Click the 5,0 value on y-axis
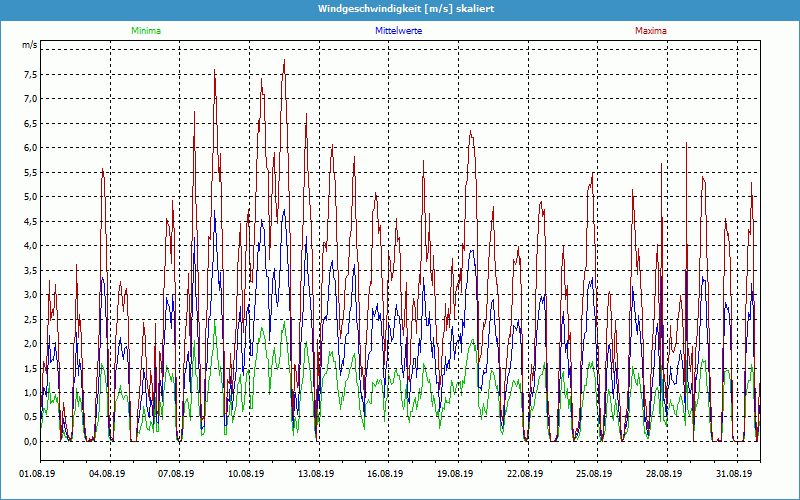This screenshot has width=800, height=500. [29, 197]
